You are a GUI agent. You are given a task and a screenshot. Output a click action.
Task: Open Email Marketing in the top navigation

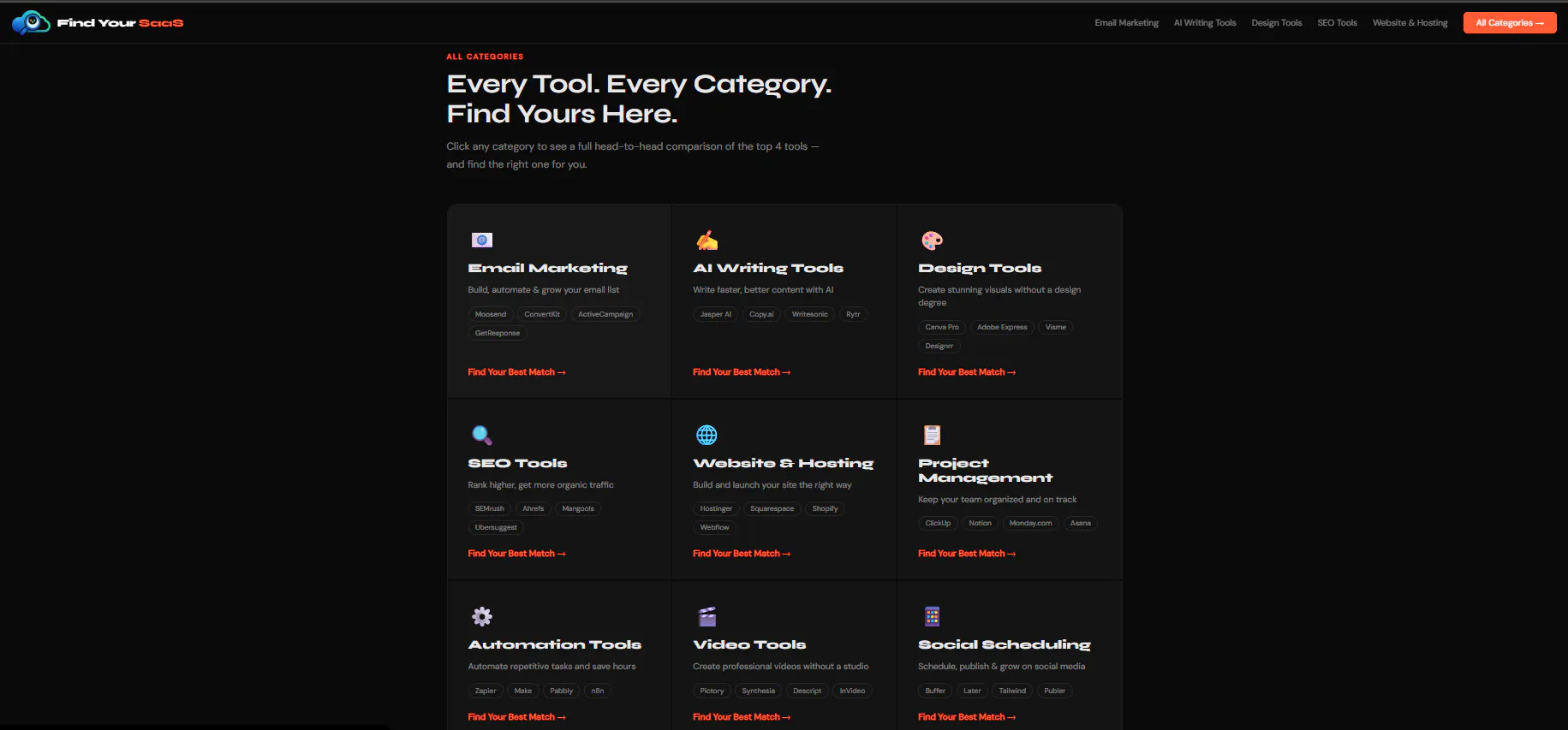(x=1126, y=23)
